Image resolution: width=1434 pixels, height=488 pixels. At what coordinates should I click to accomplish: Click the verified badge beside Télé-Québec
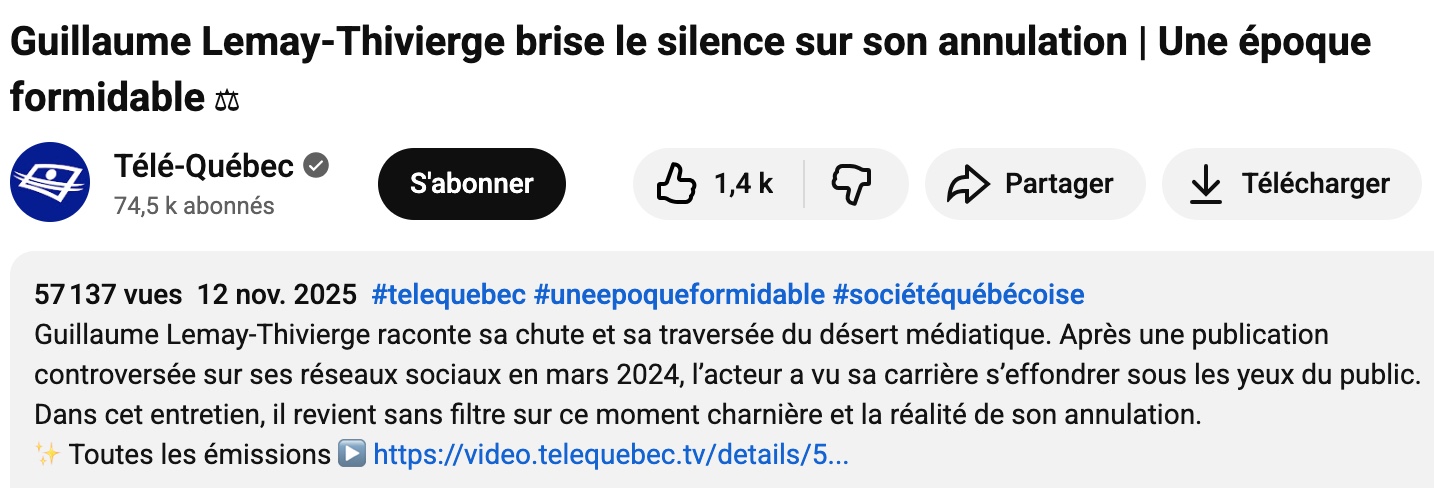(316, 165)
